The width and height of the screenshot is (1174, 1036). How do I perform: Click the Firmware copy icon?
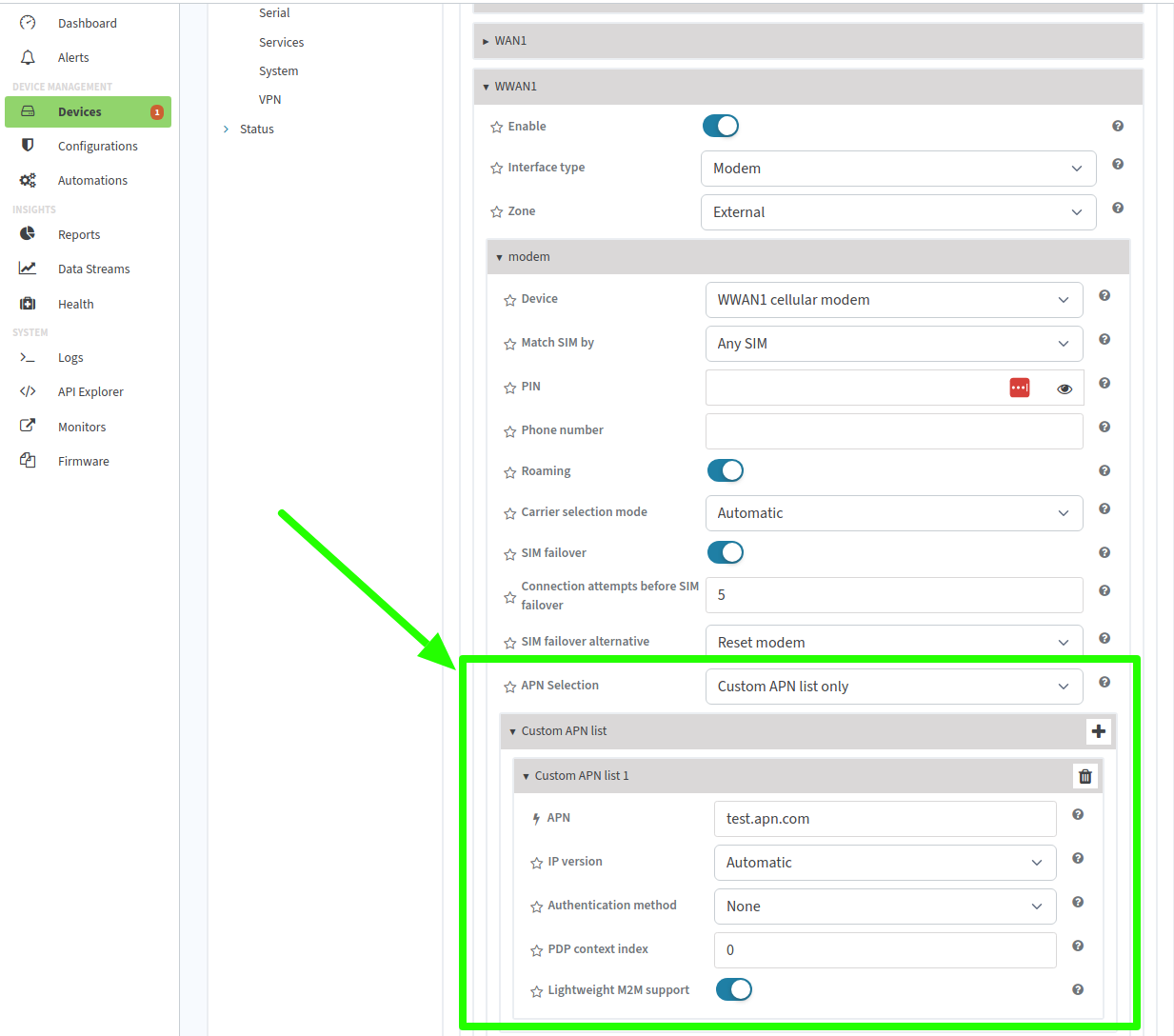point(28,460)
